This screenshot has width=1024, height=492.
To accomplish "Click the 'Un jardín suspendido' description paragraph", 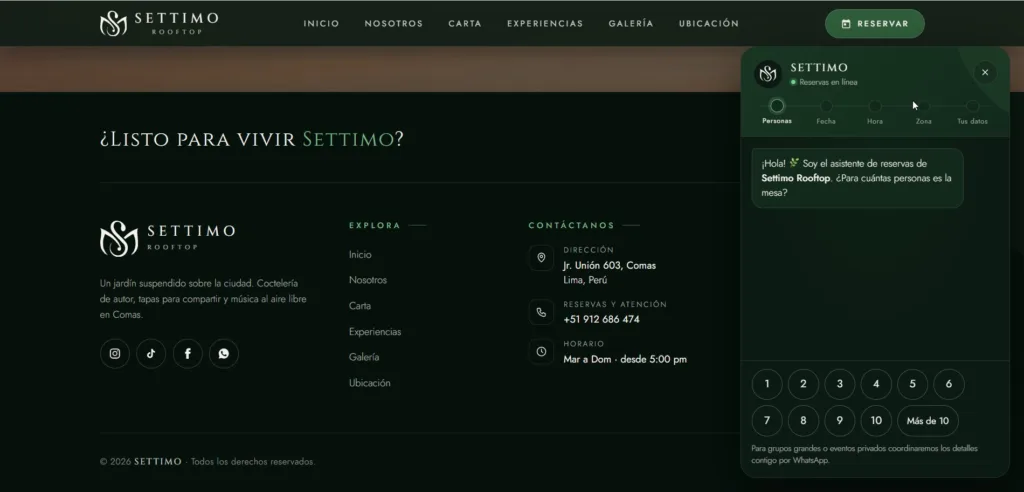I will (203, 299).
